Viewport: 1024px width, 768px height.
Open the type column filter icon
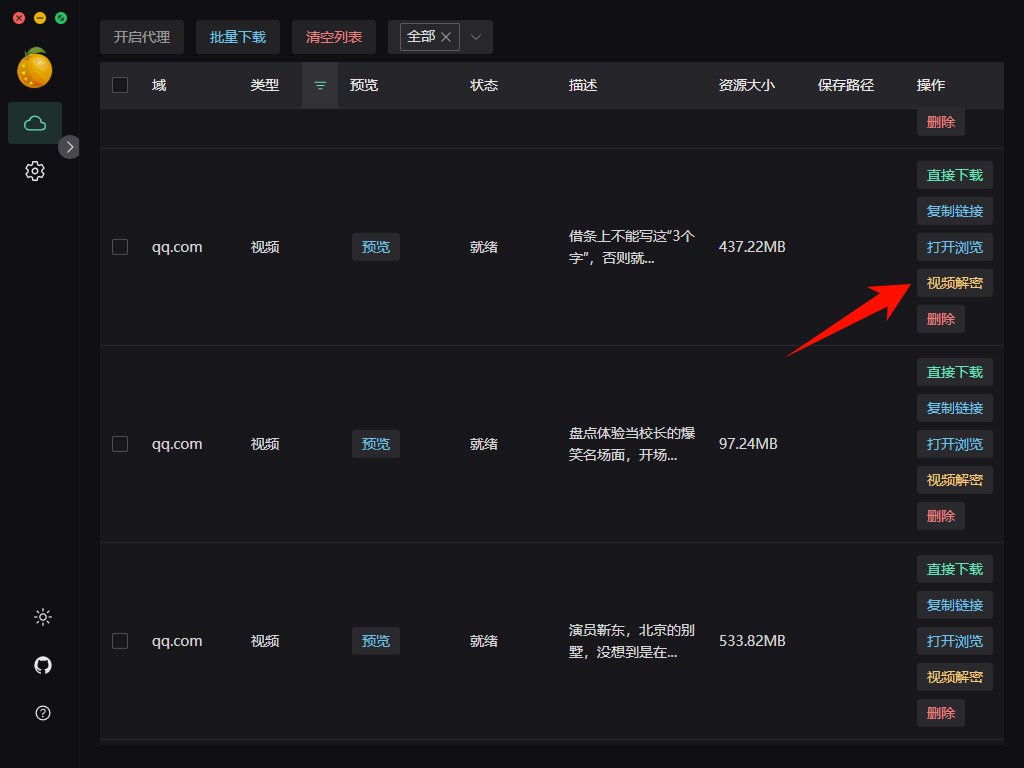(x=320, y=86)
